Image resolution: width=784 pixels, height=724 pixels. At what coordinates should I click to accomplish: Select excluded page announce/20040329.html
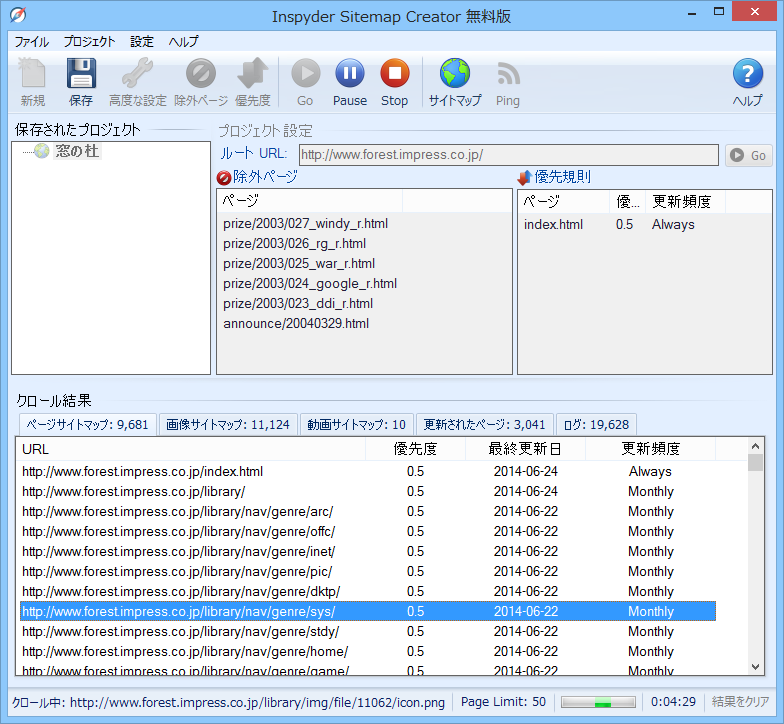(296, 324)
